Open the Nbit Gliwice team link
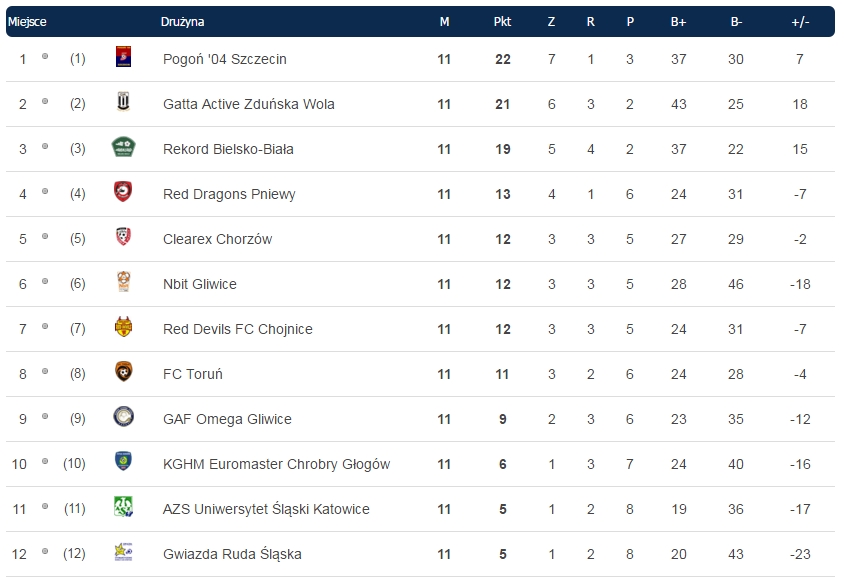The height and width of the screenshot is (580, 845). [x=200, y=284]
